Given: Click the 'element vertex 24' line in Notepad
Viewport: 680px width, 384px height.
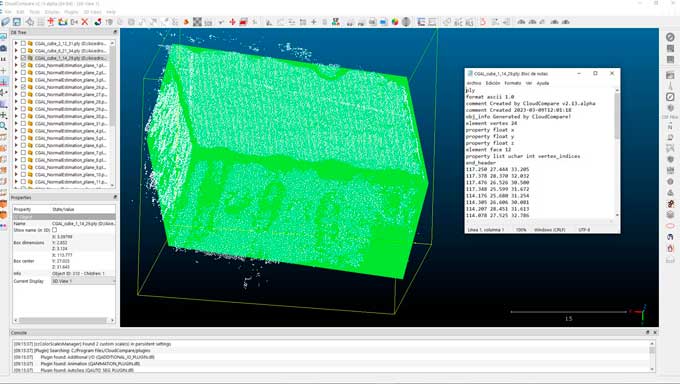Looking at the screenshot, I should 491,123.
